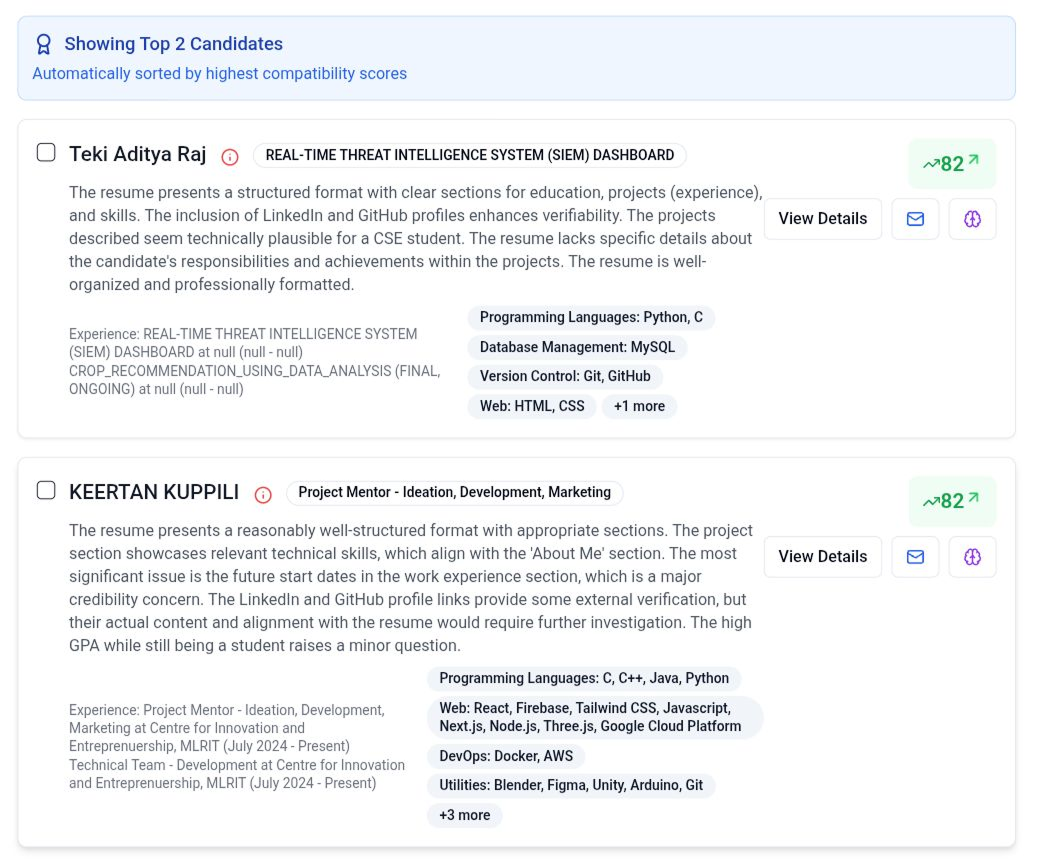
Task: Click Teki Aditya Raj's 82 score badge
Action: (x=951, y=163)
